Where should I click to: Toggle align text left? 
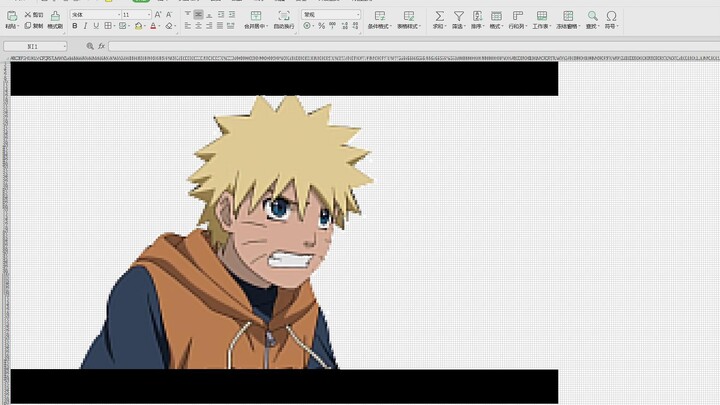188,26
